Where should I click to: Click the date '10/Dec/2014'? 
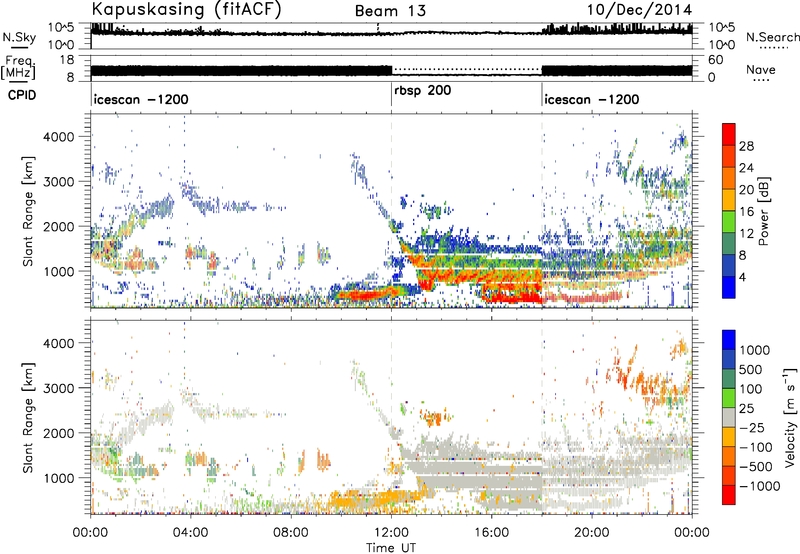click(x=639, y=10)
